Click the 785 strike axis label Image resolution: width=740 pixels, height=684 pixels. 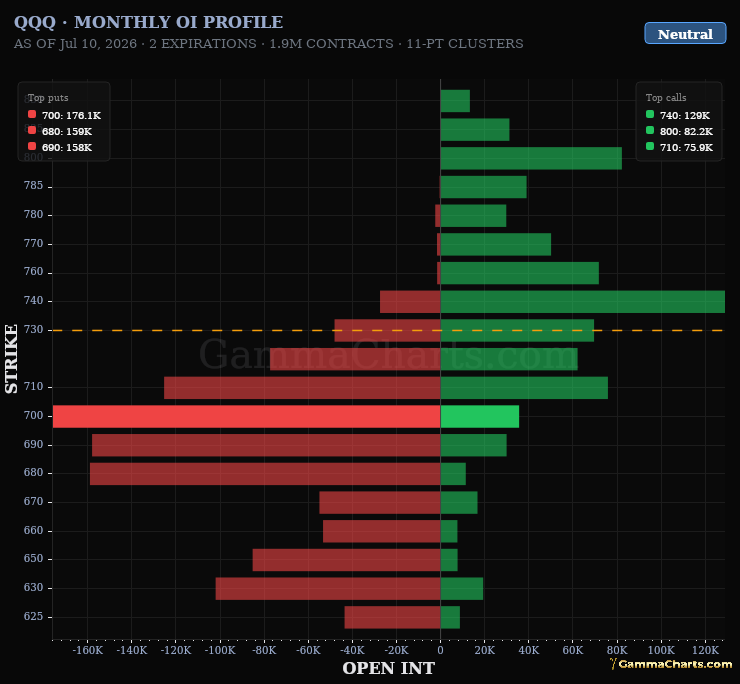(34, 186)
